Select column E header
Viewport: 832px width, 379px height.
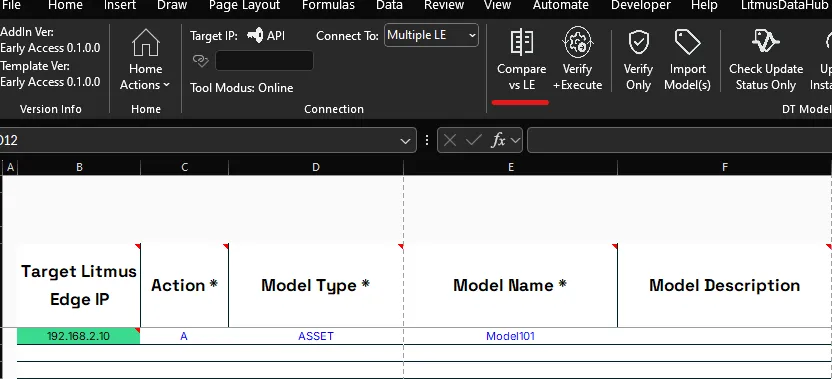tap(510, 167)
